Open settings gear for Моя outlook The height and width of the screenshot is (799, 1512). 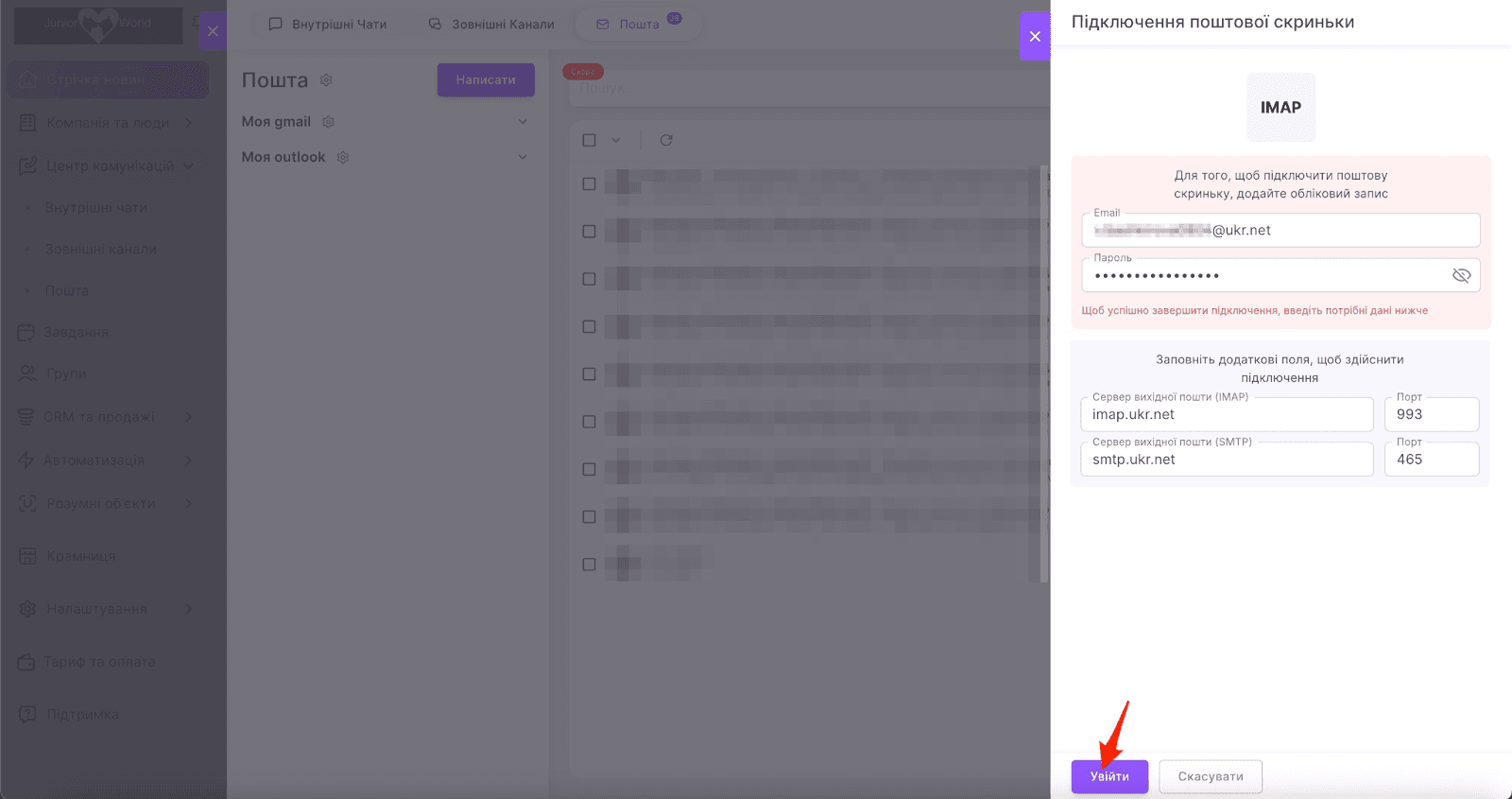[343, 158]
